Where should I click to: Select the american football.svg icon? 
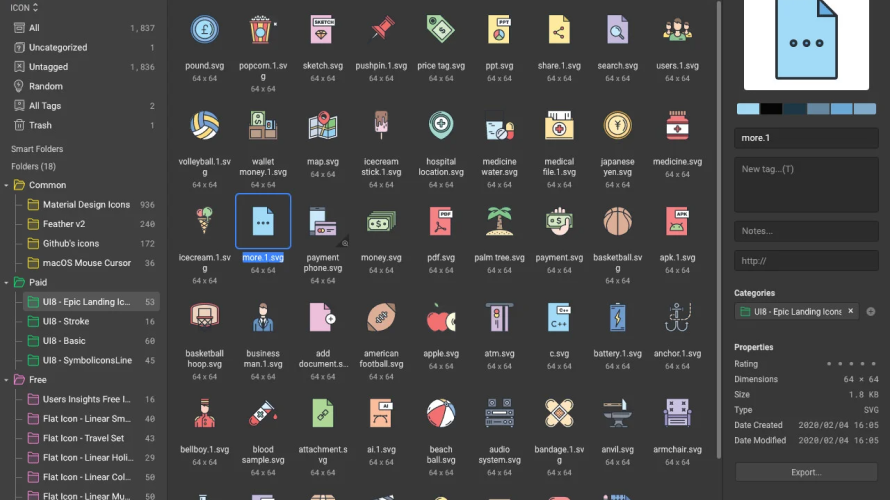pos(381,318)
